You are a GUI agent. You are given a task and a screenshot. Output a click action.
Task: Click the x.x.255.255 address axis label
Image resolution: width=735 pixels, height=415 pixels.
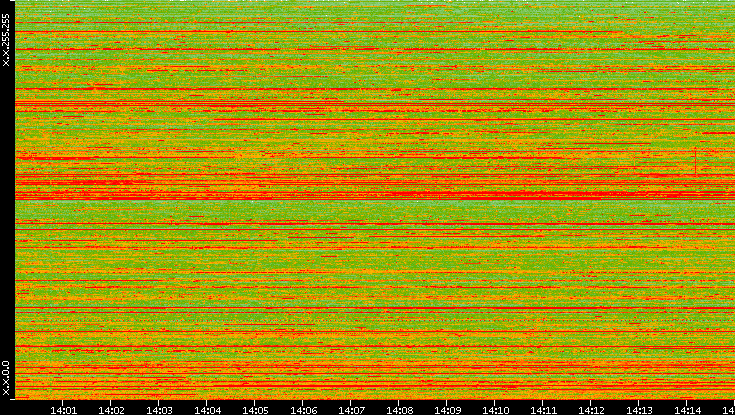[6, 40]
